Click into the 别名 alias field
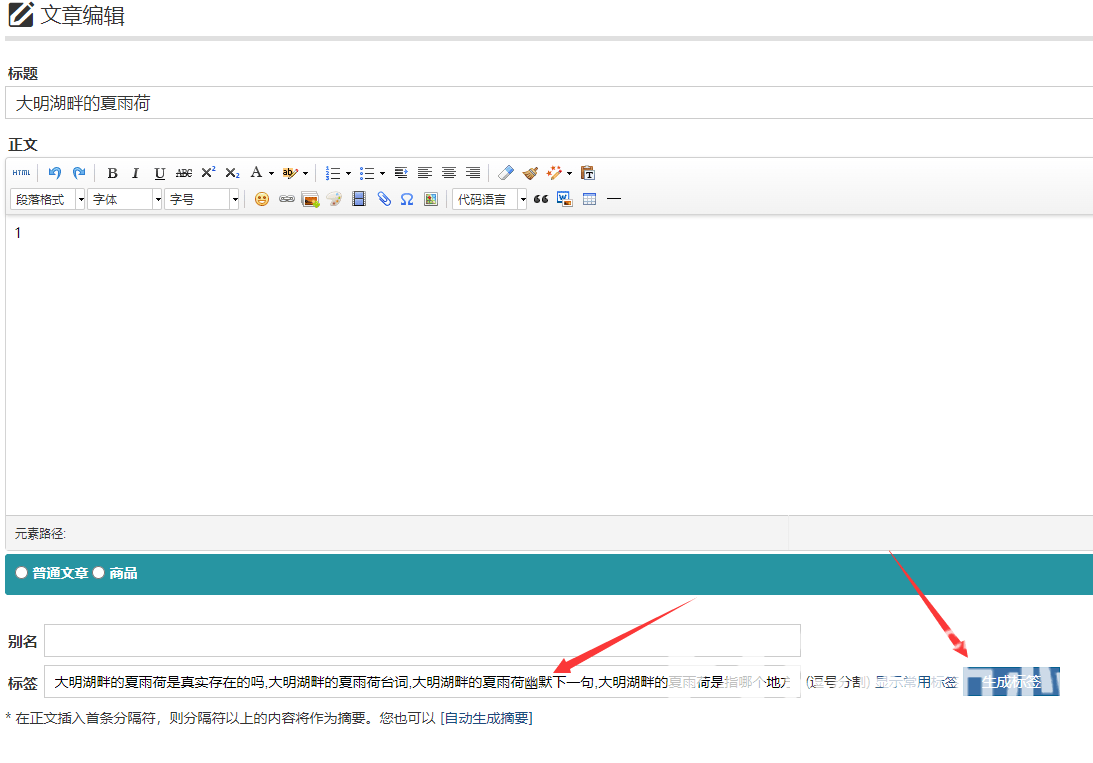This screenshot has width=1093, height=763. [422, 640]
